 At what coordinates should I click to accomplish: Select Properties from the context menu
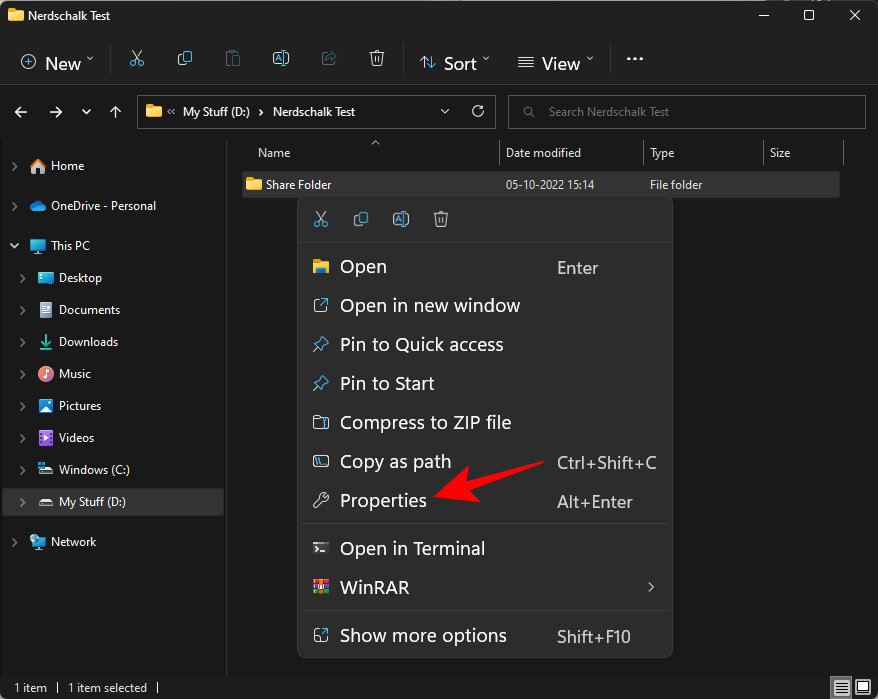click(x=383, y=501)
